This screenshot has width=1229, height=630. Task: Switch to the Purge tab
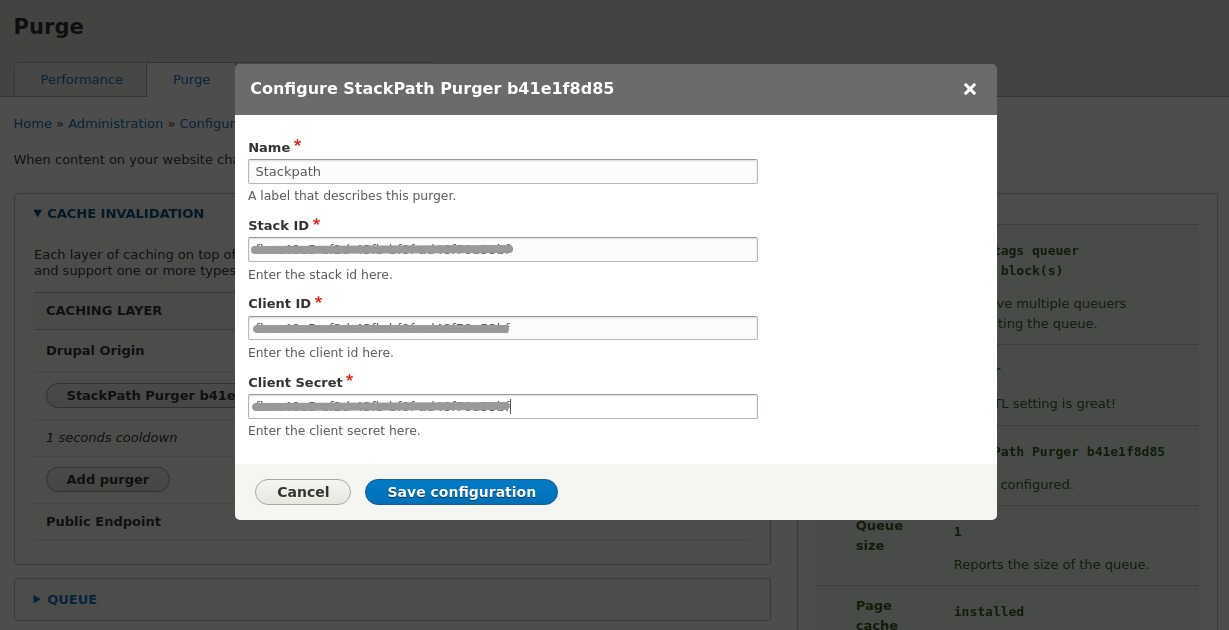[191, 79]
